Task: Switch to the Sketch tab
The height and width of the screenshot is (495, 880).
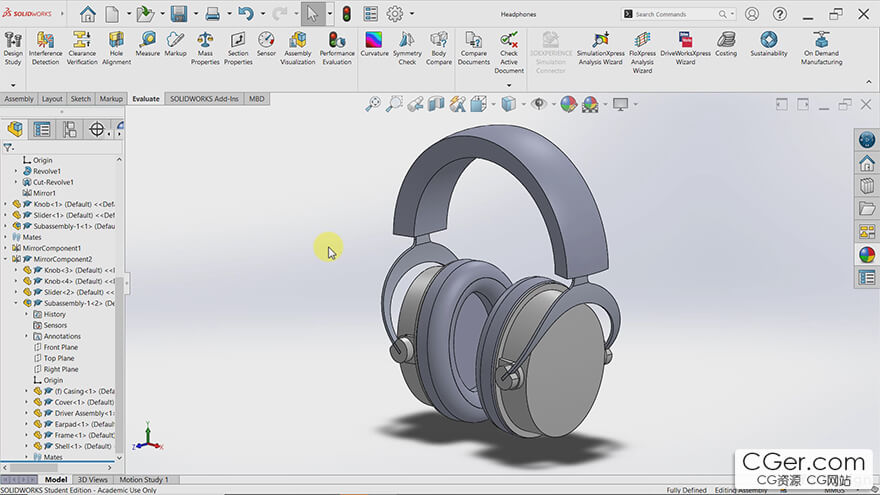Action: point(80,99)
